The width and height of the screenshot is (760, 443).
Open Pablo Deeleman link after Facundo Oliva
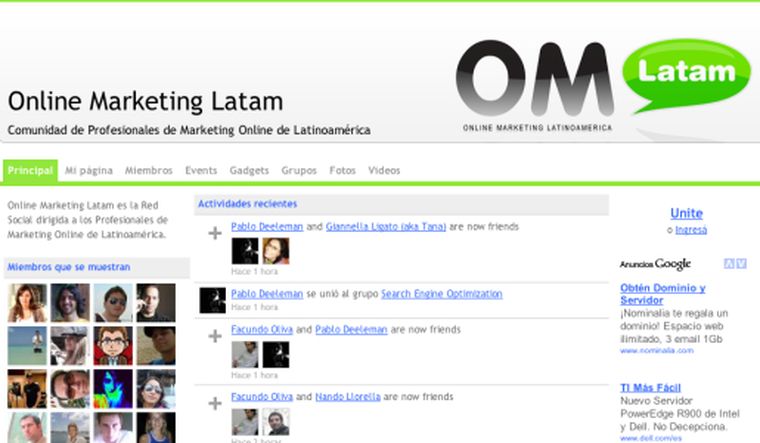[351, 330]
